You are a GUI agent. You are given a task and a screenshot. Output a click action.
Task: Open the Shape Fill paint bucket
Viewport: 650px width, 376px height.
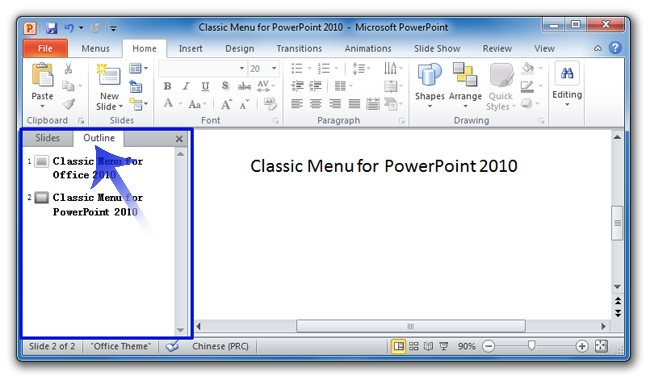[527, 68]
